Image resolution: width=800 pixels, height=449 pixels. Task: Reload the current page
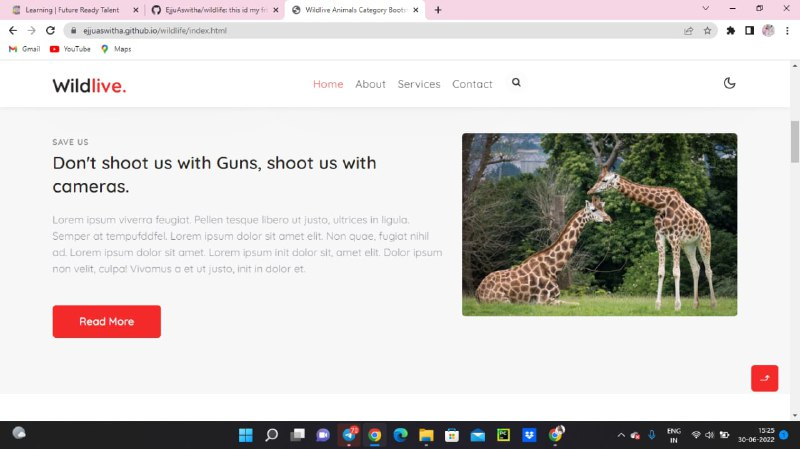point(50,31)
